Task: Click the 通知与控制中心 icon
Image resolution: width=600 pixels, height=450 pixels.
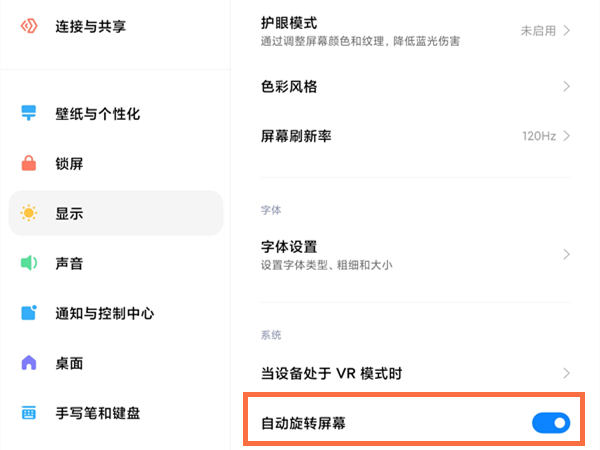Action: pyautogui.click(x=30, y=313)
